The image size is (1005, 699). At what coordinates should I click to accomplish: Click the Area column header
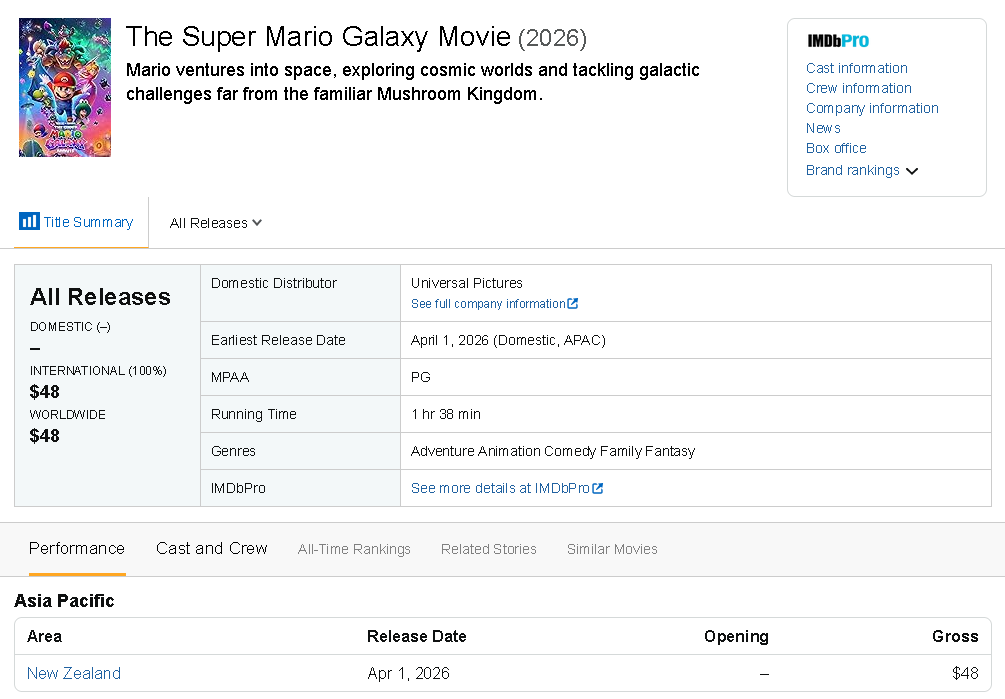point(44,636)
